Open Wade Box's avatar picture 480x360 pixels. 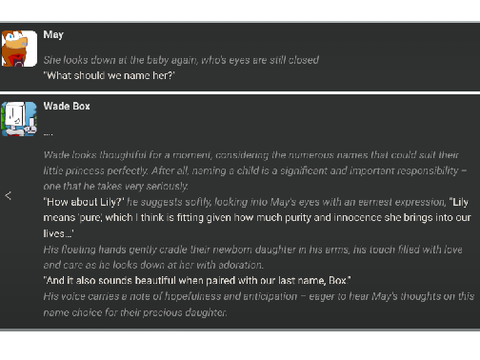coord(19,119)
